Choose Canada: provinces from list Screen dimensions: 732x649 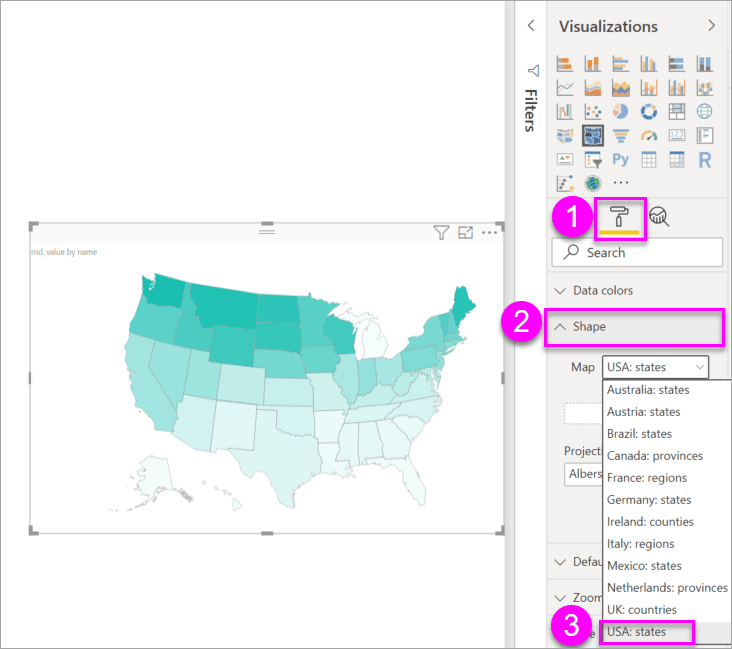(x=655, y=456)
